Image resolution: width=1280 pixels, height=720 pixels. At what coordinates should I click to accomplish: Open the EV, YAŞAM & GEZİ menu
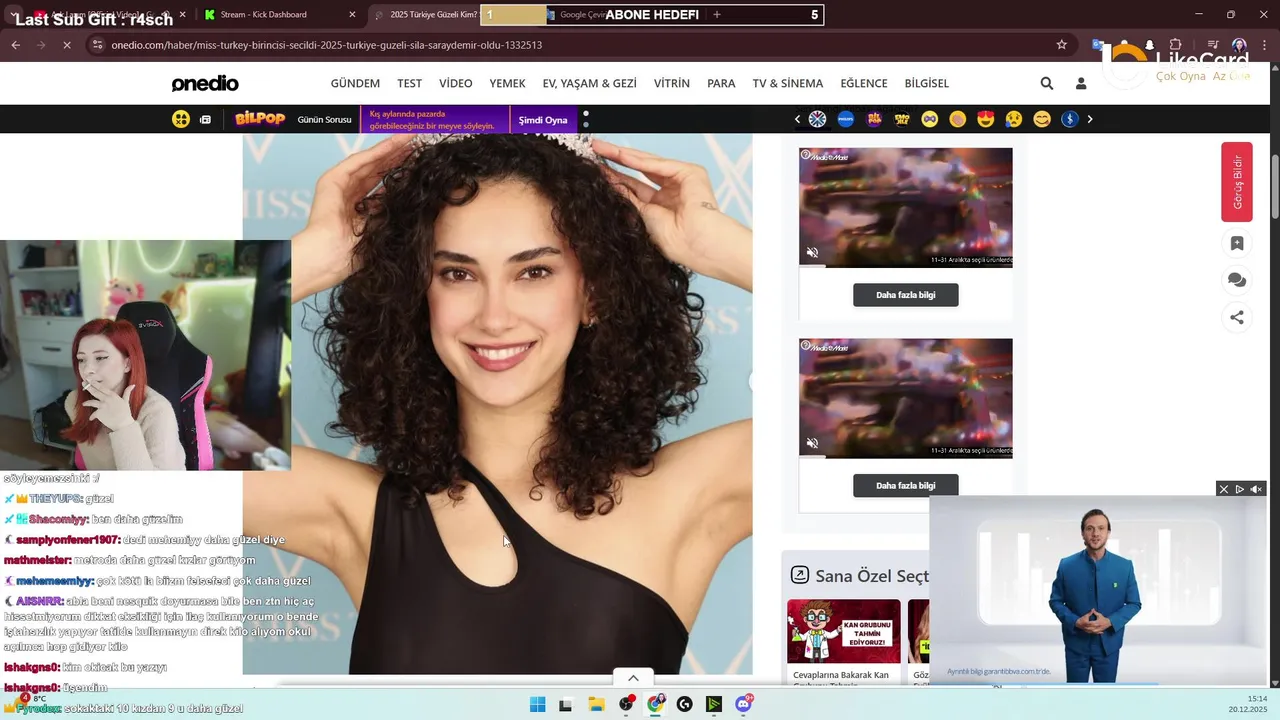[590, 83]
